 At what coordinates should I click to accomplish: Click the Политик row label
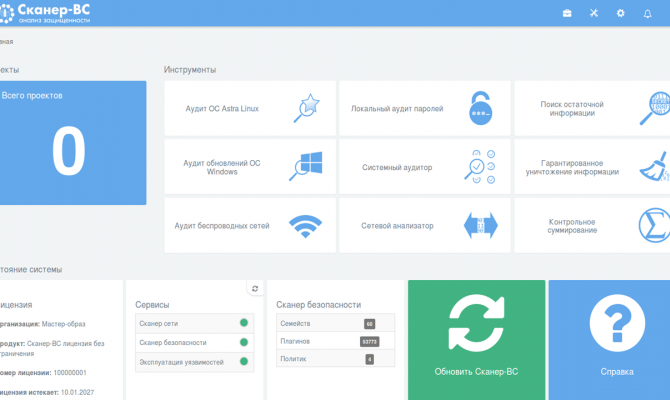[293, 359]
